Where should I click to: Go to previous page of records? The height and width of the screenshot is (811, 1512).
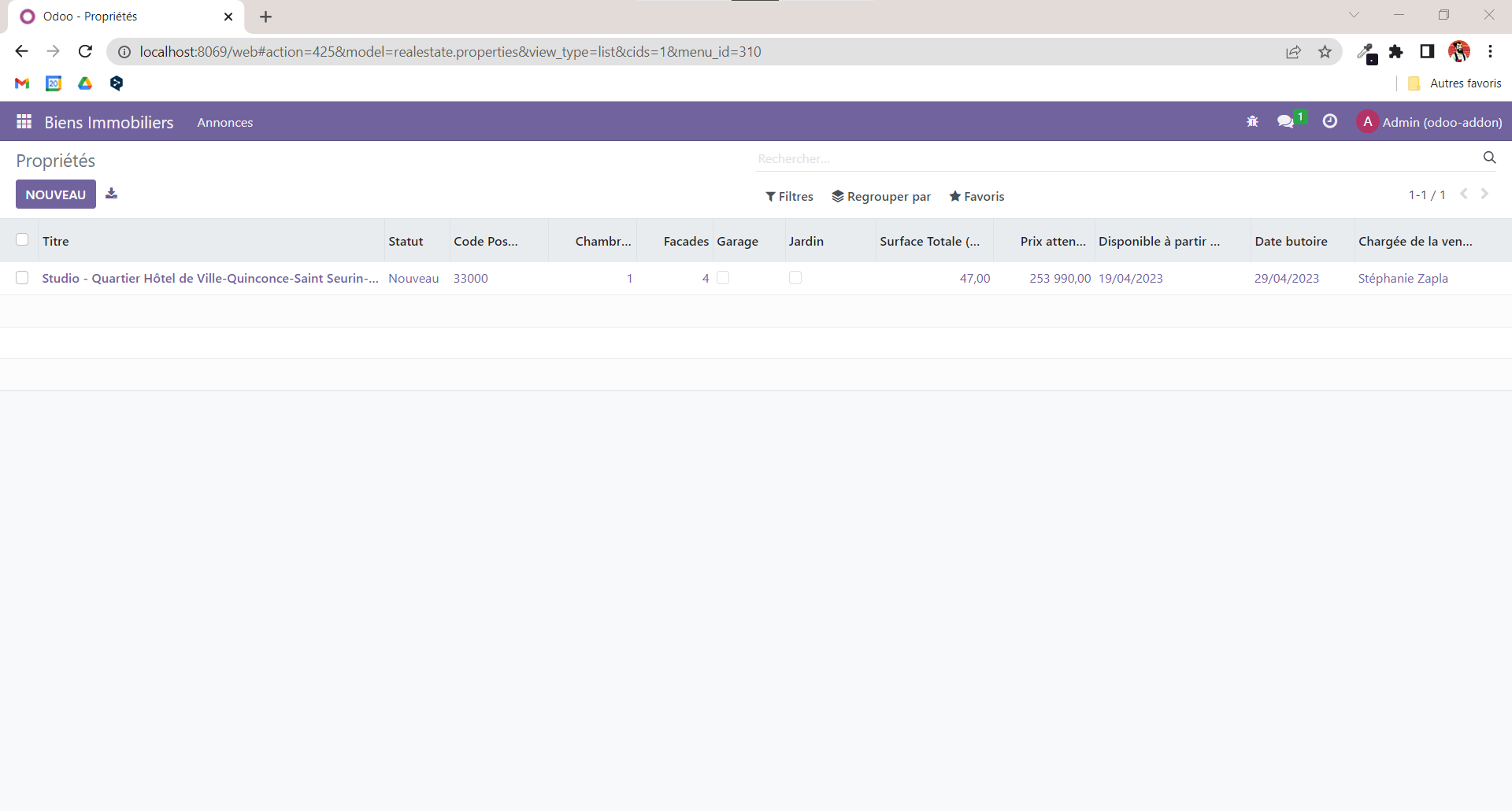tap(1464, 194)
